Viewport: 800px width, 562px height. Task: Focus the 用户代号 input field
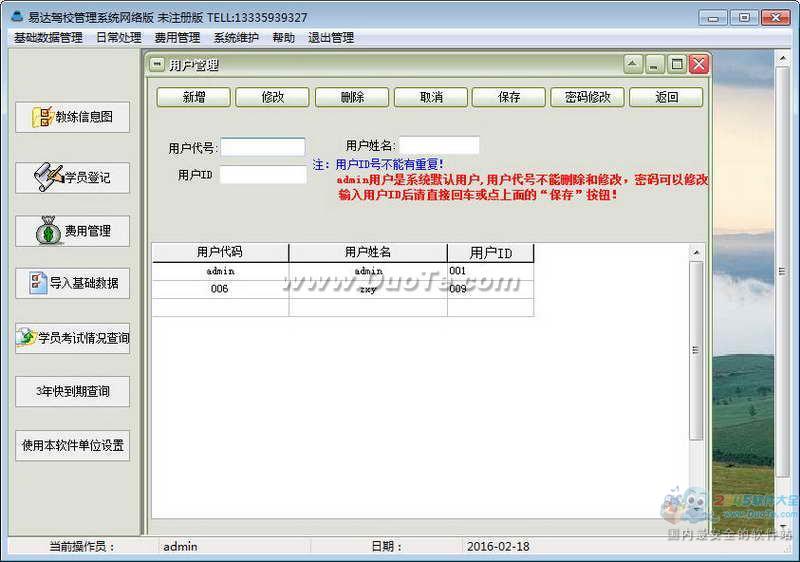pyautogui.click(x=263, y=147)
